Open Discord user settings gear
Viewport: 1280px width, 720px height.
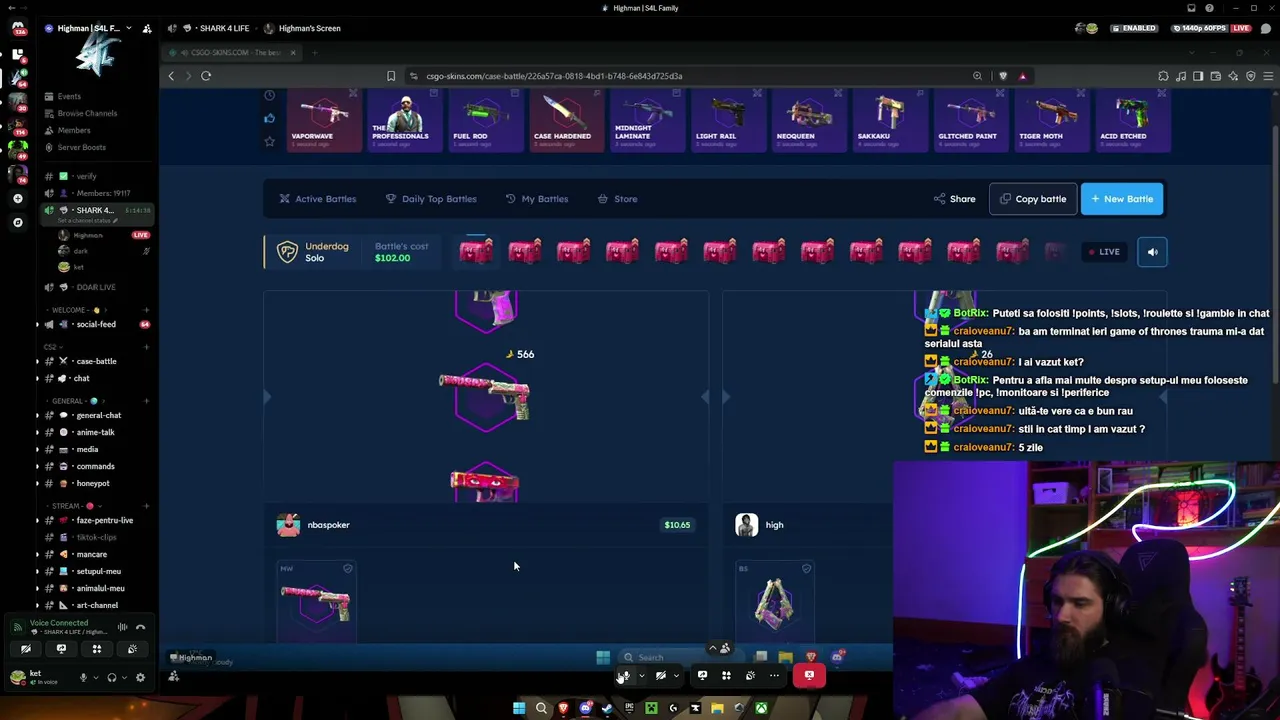pyautogui.click(x=140, y=677)
